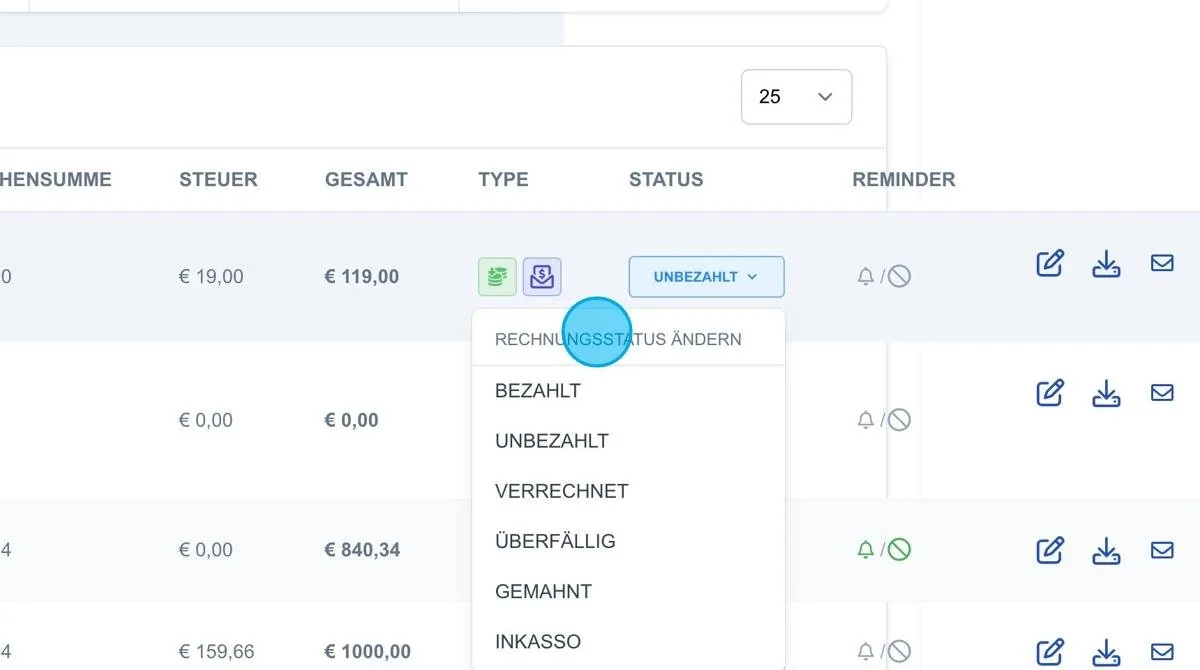
Task: Click reminder bell in € 0,00 row
Action: (x=866, y=420)
